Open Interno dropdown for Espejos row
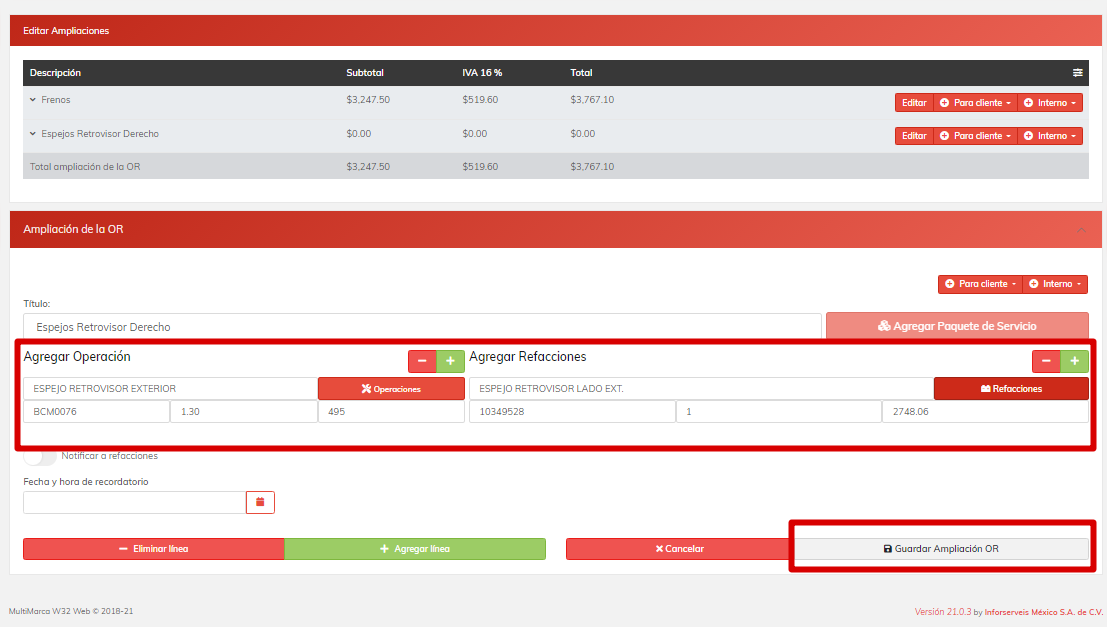This screenshot has height=627, width=1107. (x=1050, y=136)
